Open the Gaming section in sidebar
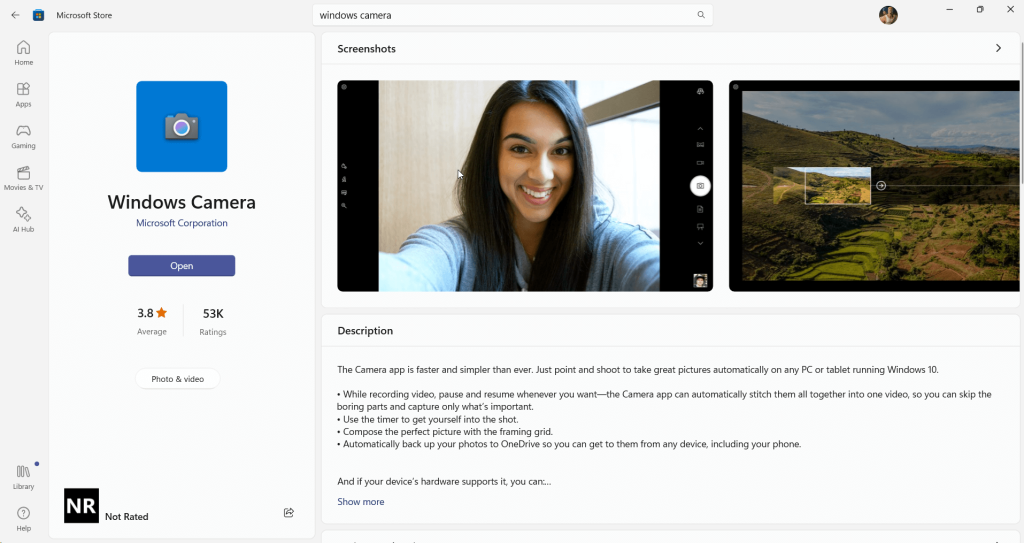This screenshot has height=543, width=1024. (23, 137)
